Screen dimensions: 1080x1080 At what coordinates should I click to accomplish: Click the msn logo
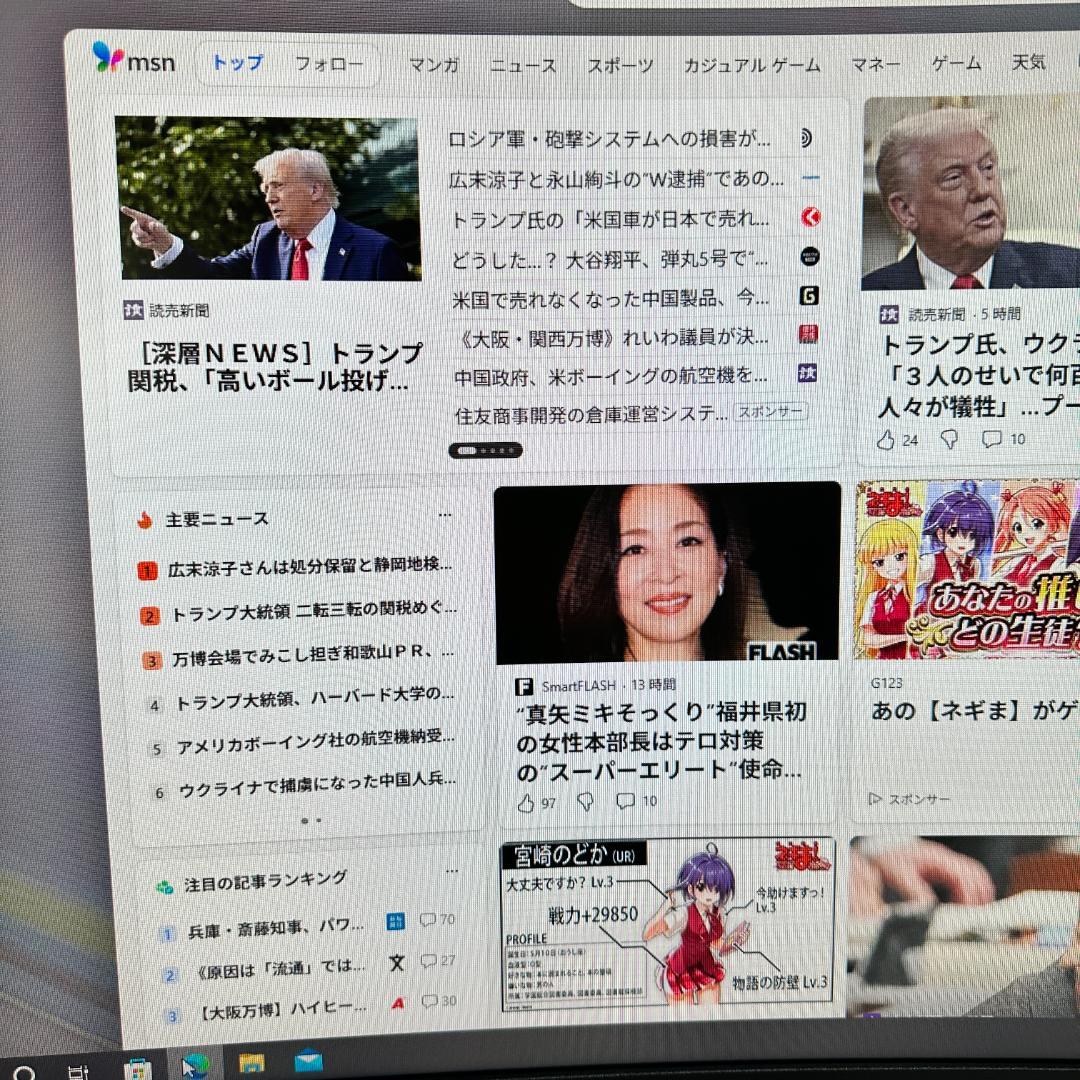click(134, 59)
